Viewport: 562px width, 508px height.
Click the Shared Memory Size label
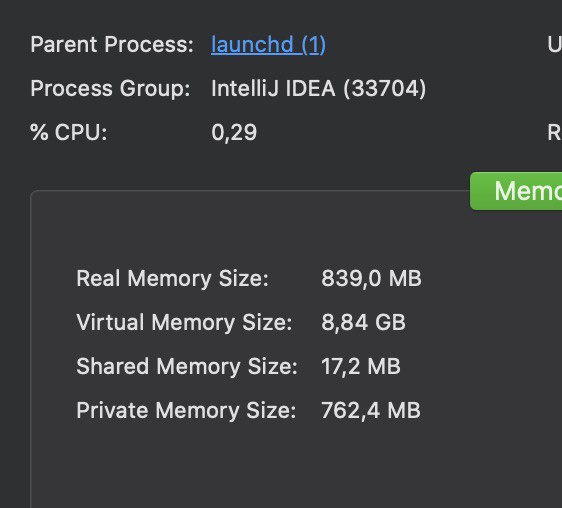coord(187,366)
